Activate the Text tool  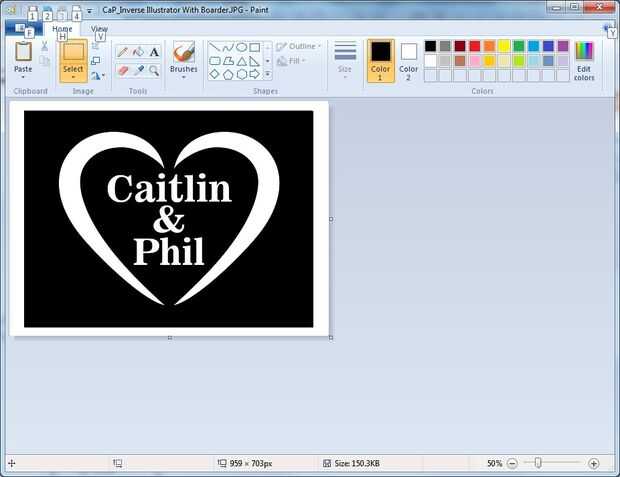pyautogui.click(x=154, y=52)
